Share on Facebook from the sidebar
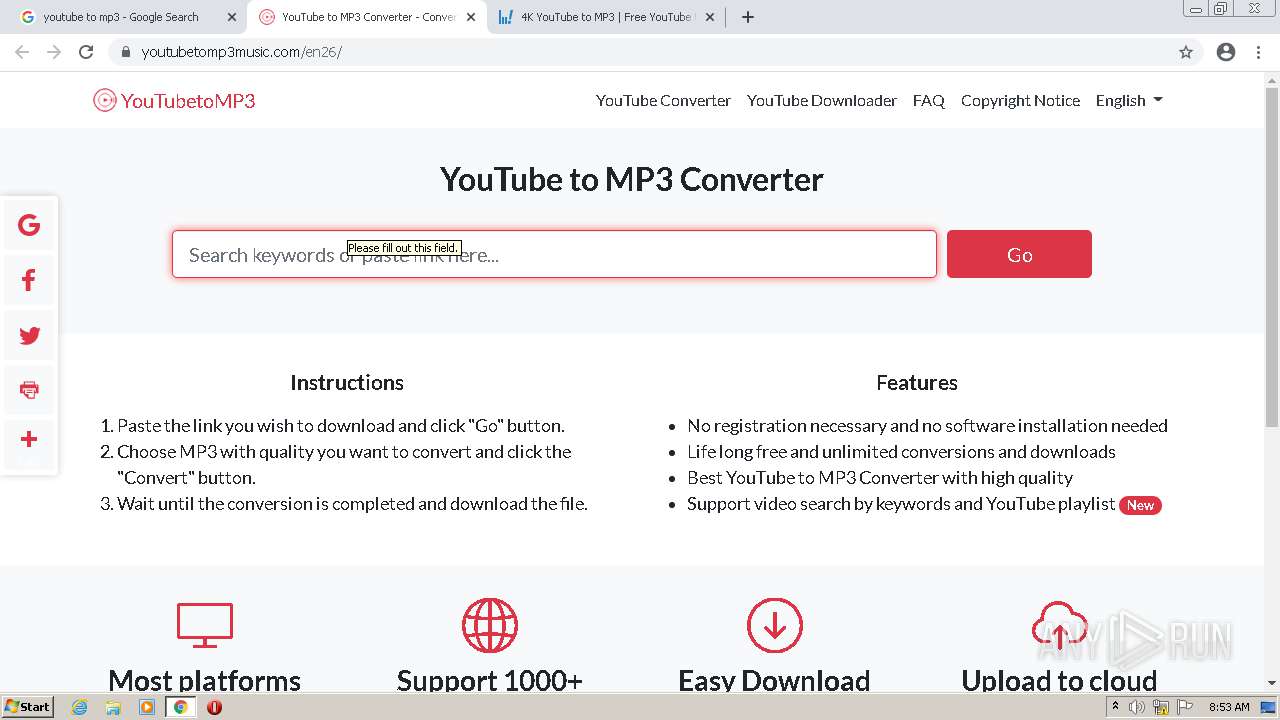 pyautogui.click(x=29, y=281)
